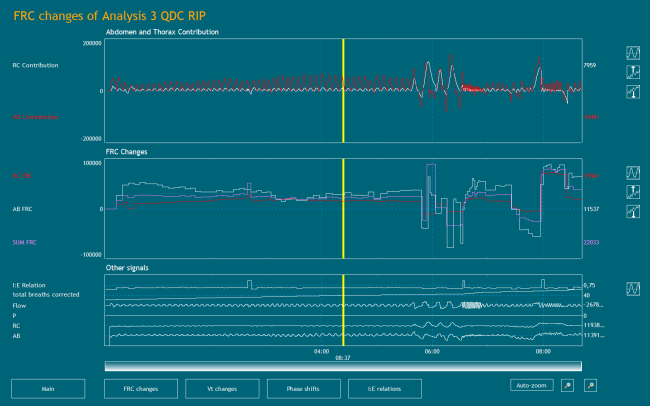
Task: Click left magnifier zoom icon
Action: pyautogui.click(x=567, y=385)
